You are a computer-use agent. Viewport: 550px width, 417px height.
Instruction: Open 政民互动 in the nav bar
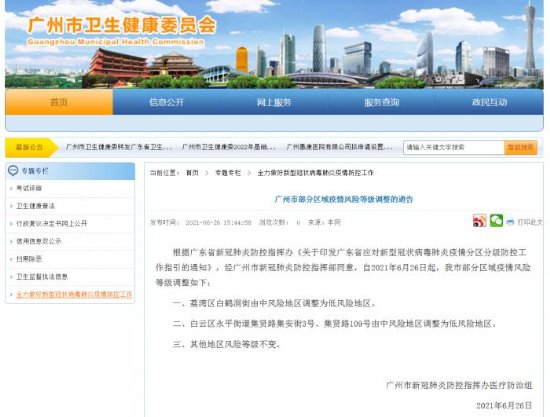[x=490, y=102]
